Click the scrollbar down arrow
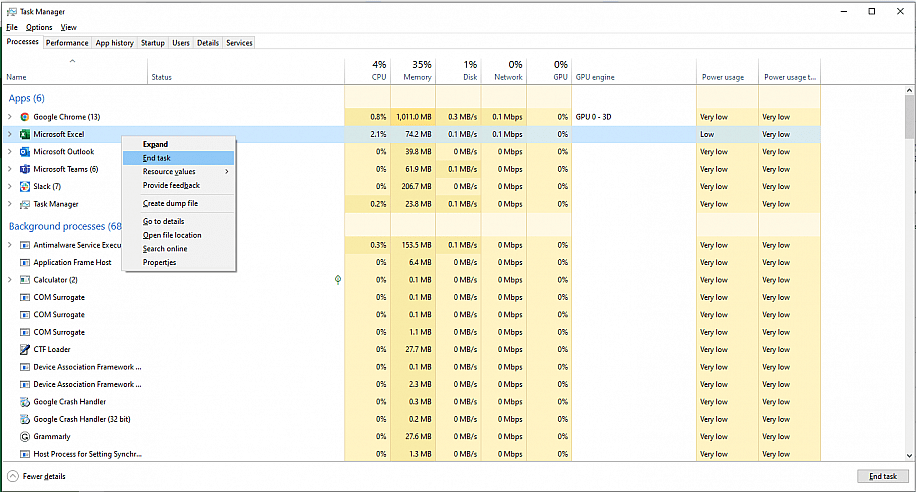This screenshot has width=916, height=492. tap(910, 456)
